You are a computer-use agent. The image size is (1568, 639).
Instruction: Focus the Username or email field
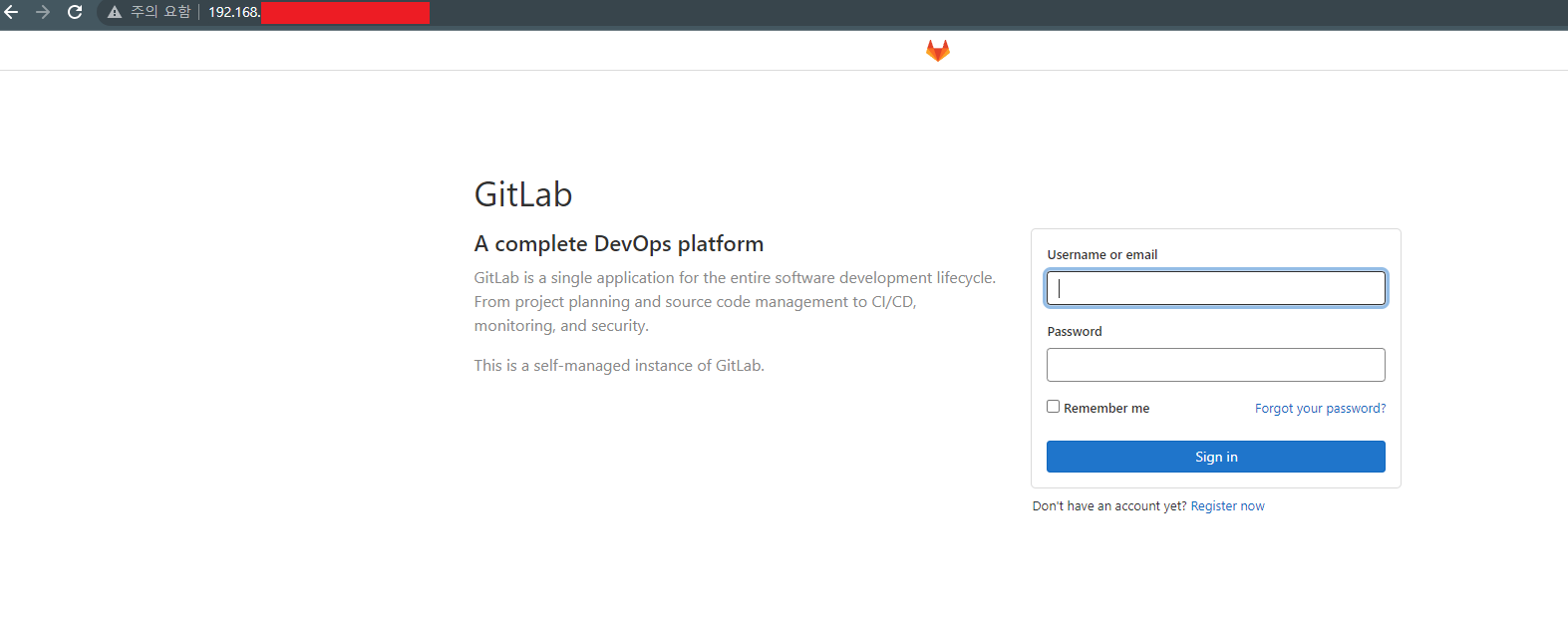coord(1216,288)
